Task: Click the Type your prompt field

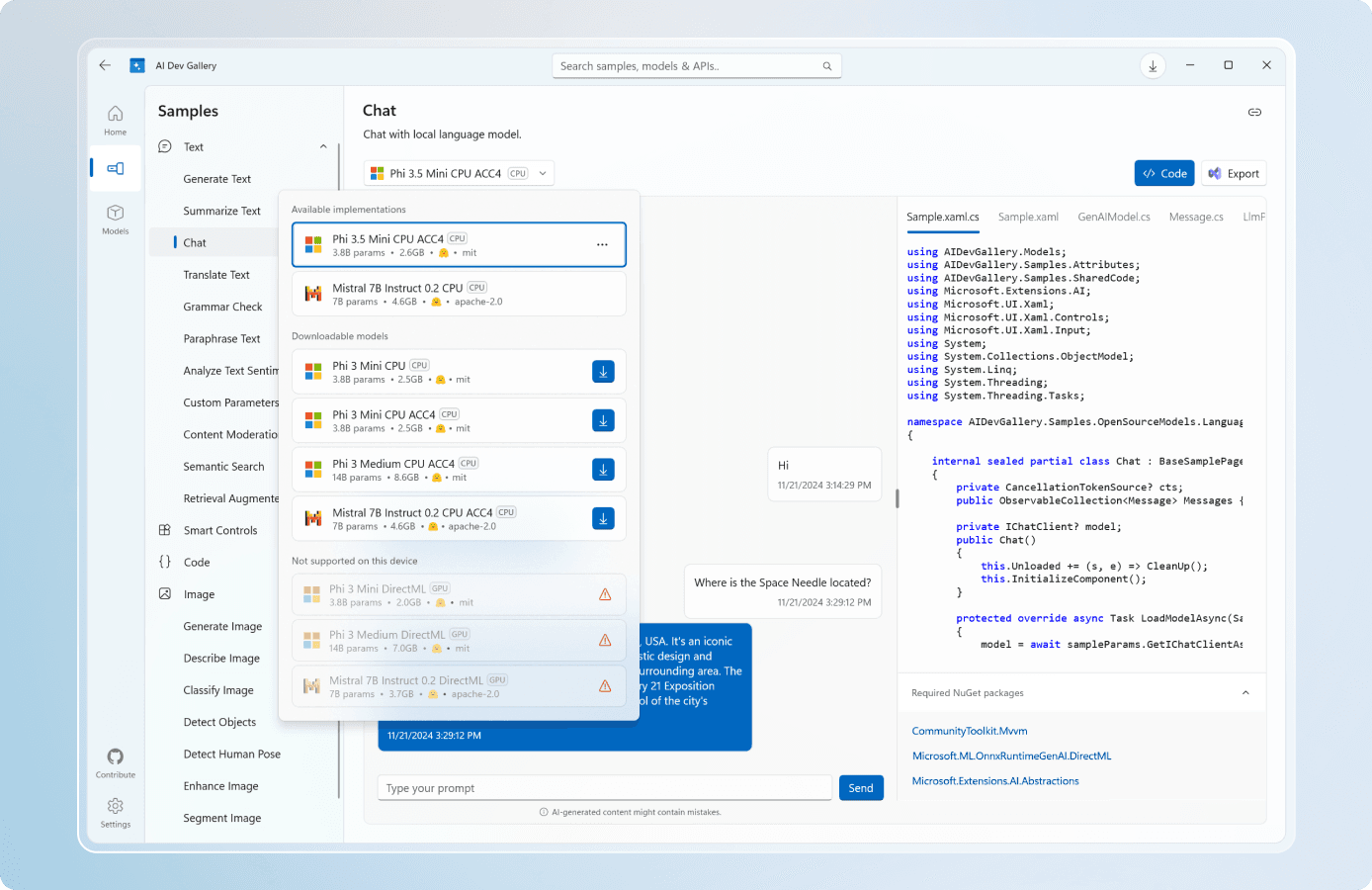Action: pos(604,788)
